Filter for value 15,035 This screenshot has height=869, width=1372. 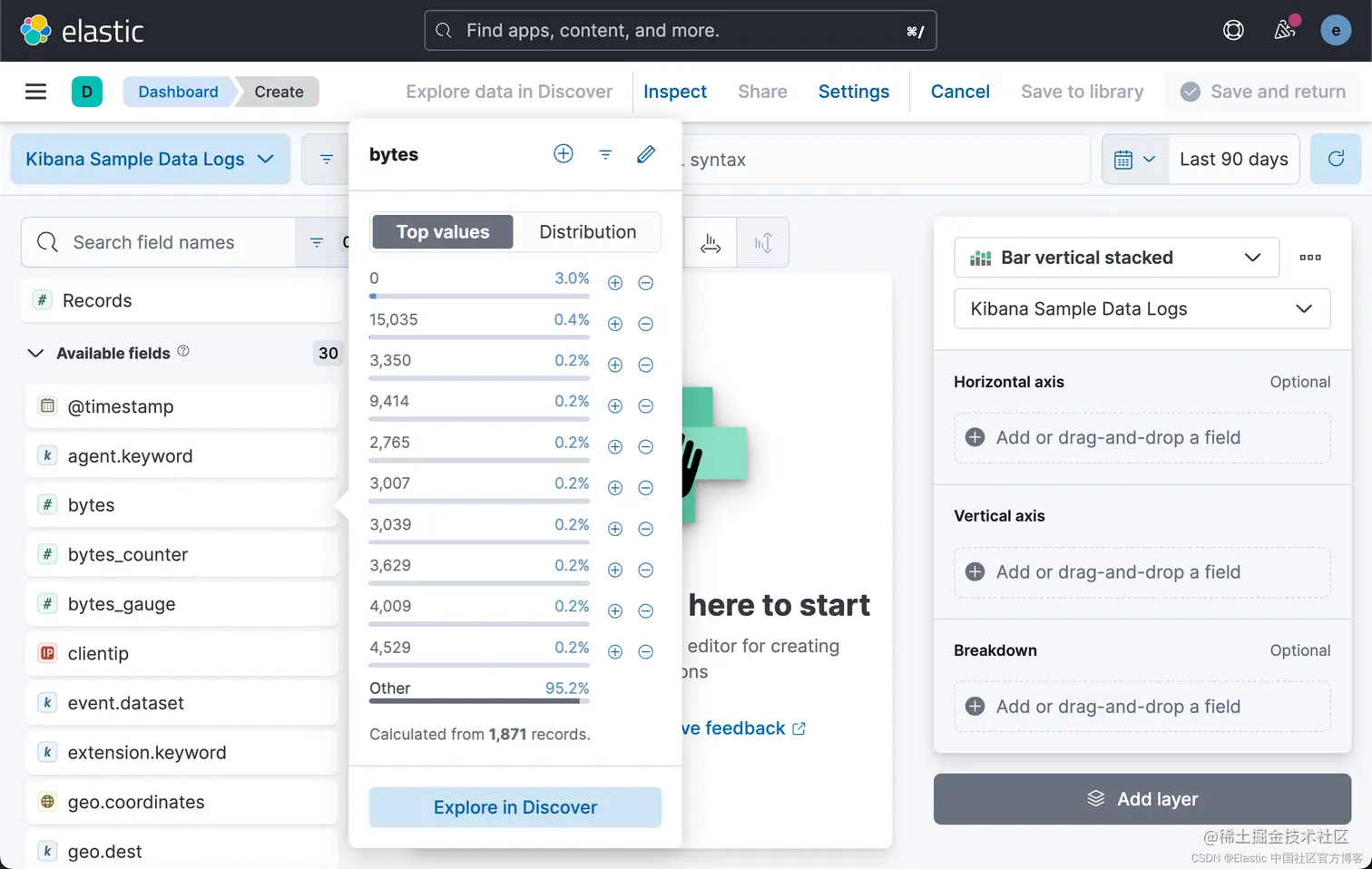click(x=615, y=324)
